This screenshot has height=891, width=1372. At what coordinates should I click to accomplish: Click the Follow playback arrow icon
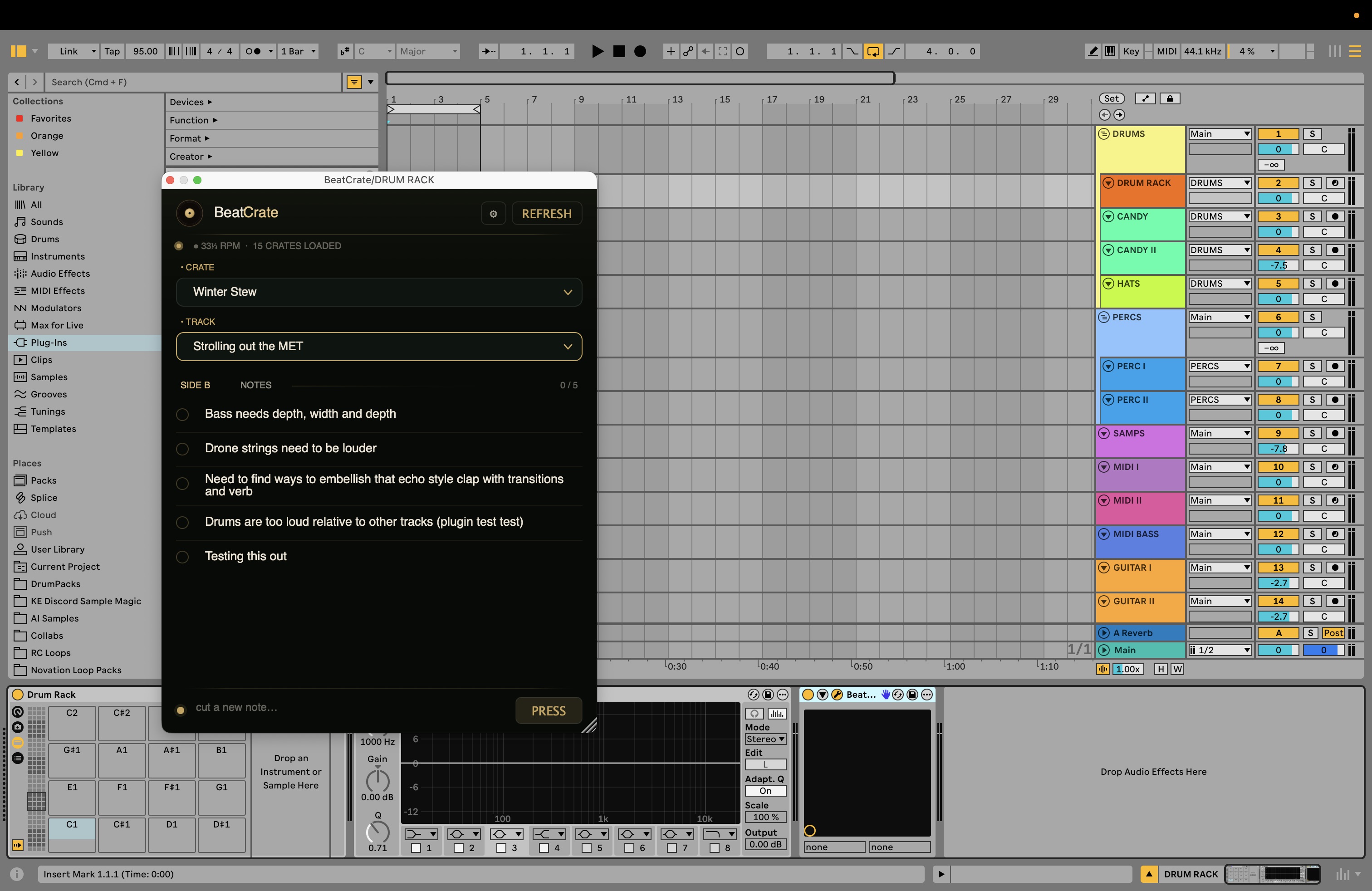[488, 51]
